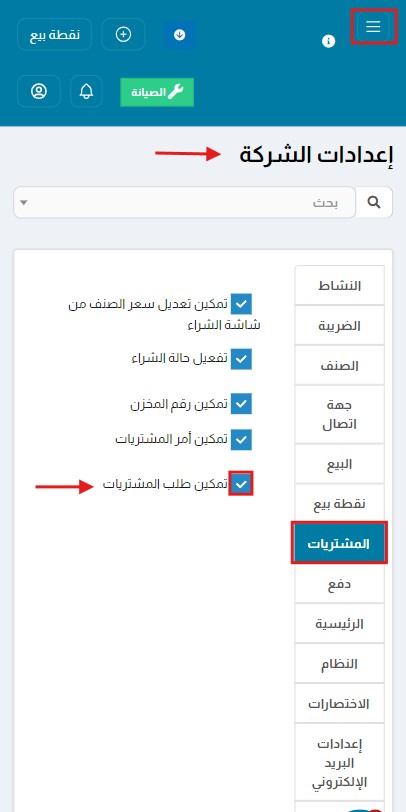
Task: Click the blue download arrow icon
Action: click(180, 35)
